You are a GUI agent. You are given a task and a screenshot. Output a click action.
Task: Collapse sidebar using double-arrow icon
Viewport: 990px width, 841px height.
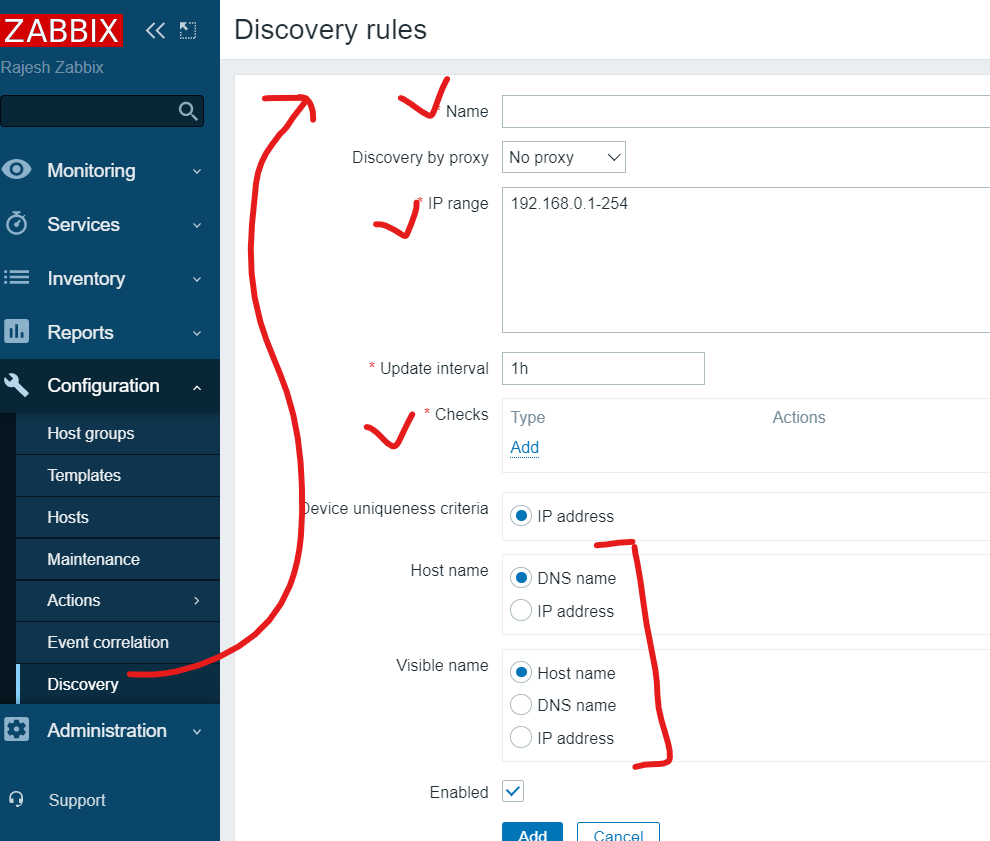click(x=155, y=31)
